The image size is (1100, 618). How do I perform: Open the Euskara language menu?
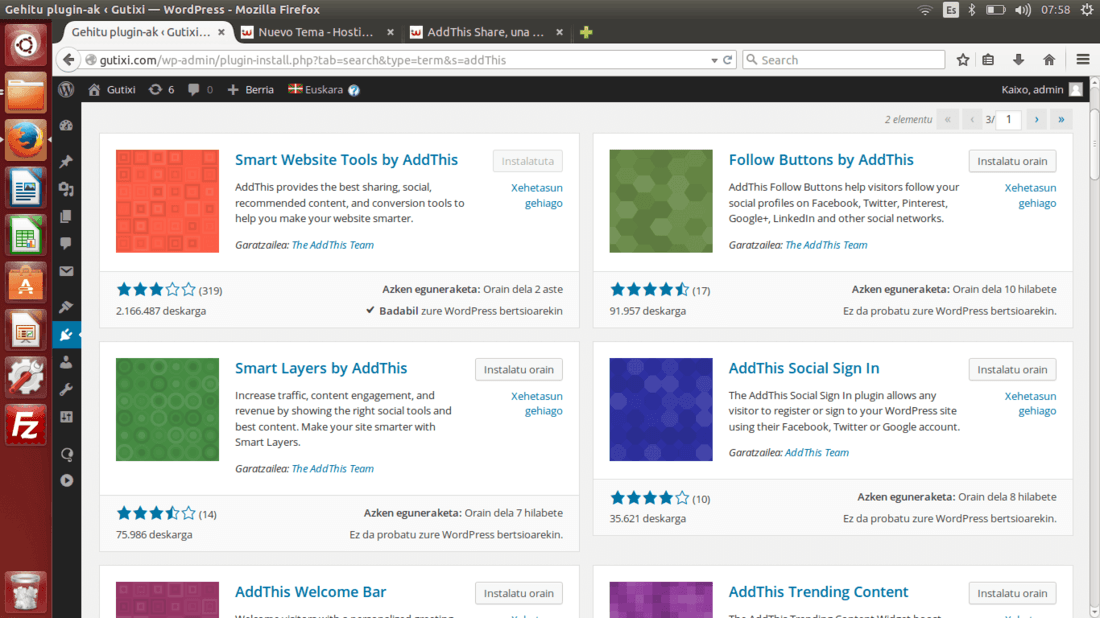[316, 89]
